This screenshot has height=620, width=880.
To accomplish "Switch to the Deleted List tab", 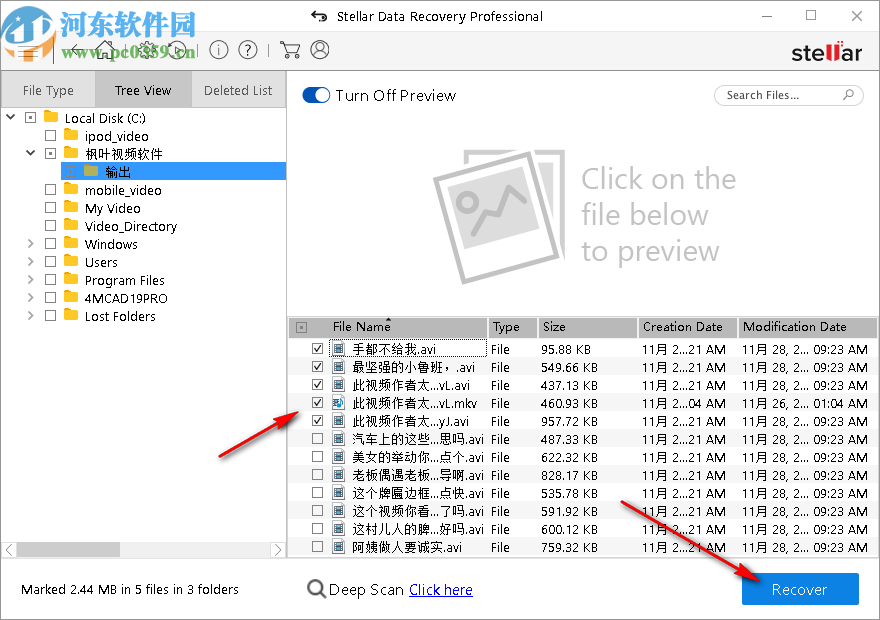I will pos(238,90).
